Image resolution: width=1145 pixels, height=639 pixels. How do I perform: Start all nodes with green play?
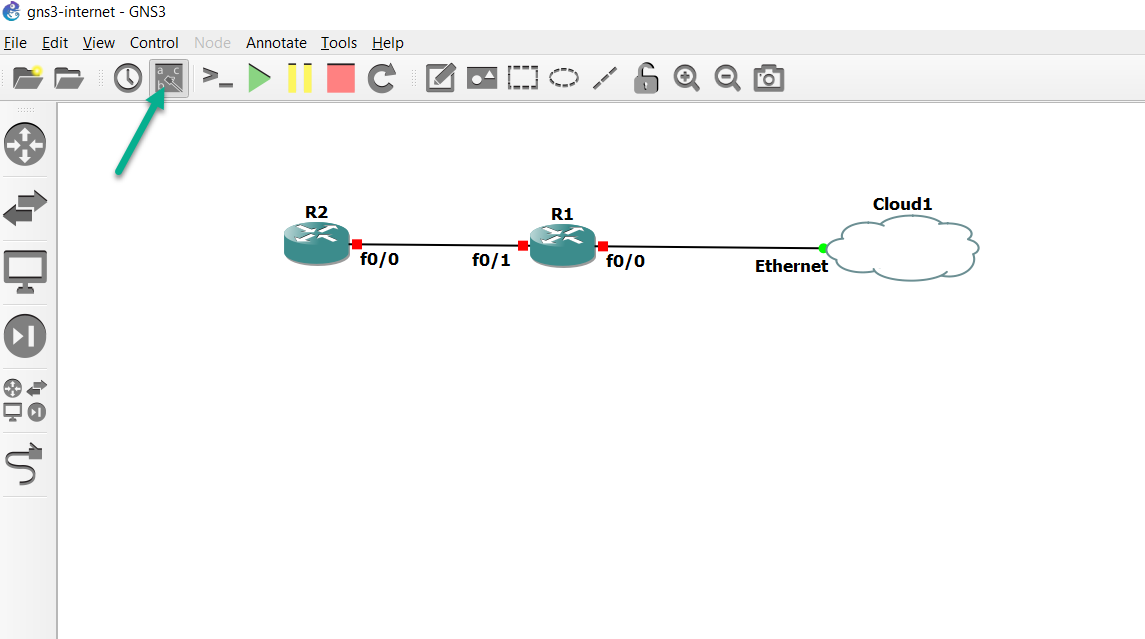[259, 77]
